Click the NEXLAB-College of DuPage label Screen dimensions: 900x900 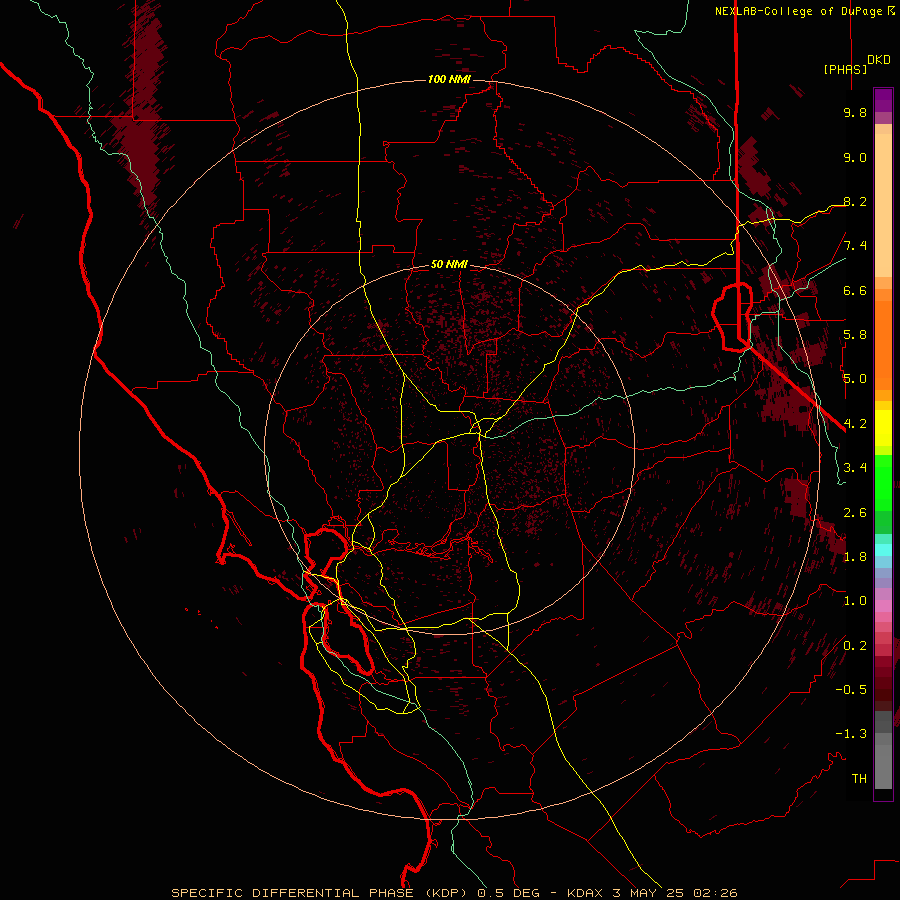click(x=800, y=11)
